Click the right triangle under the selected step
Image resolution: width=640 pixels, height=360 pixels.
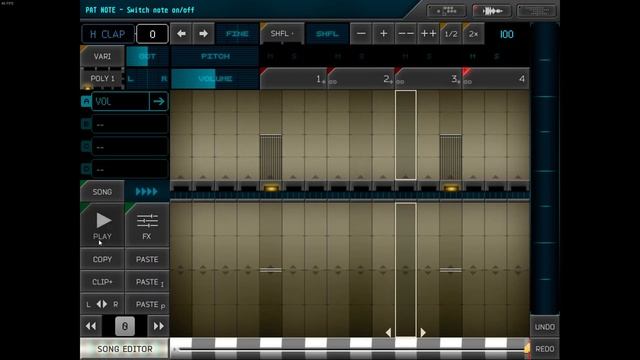coord(423,333)
